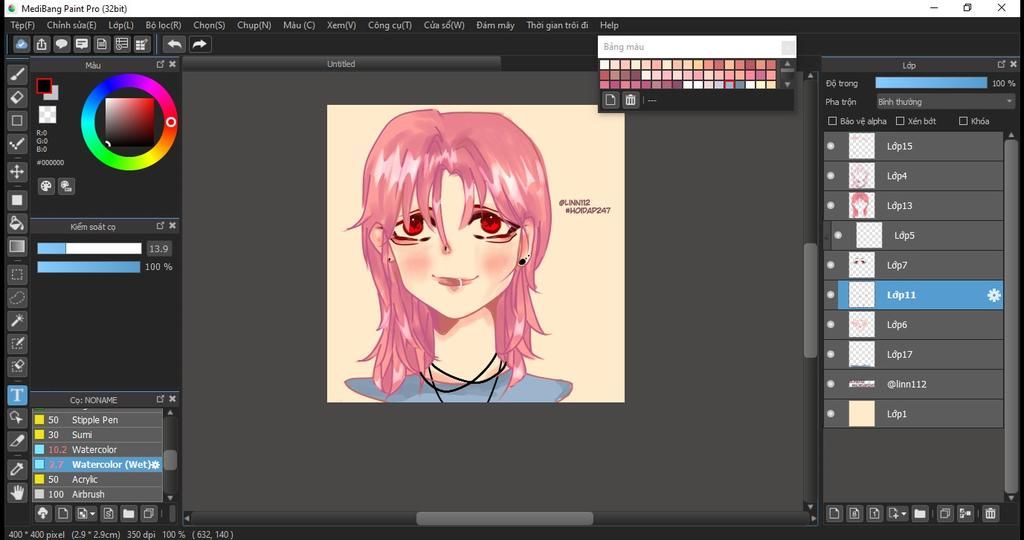
Task: Switch to the Untitled canvas tab
Action: (341, 64)
